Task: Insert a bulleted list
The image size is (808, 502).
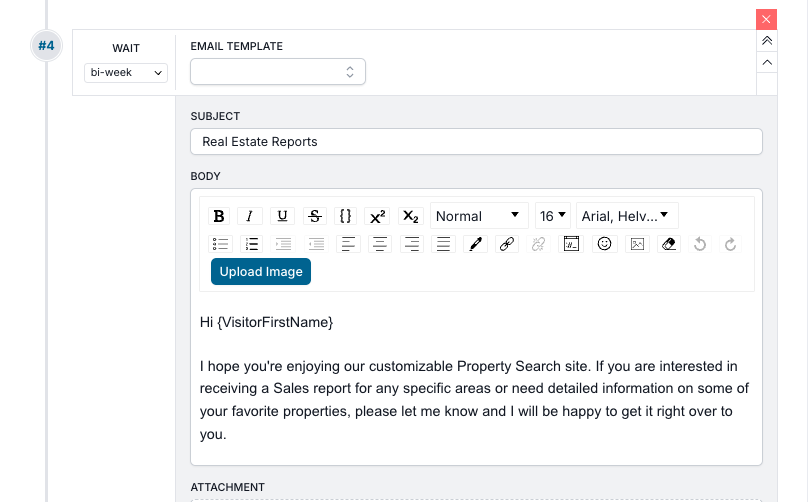Action: point(220,244)
